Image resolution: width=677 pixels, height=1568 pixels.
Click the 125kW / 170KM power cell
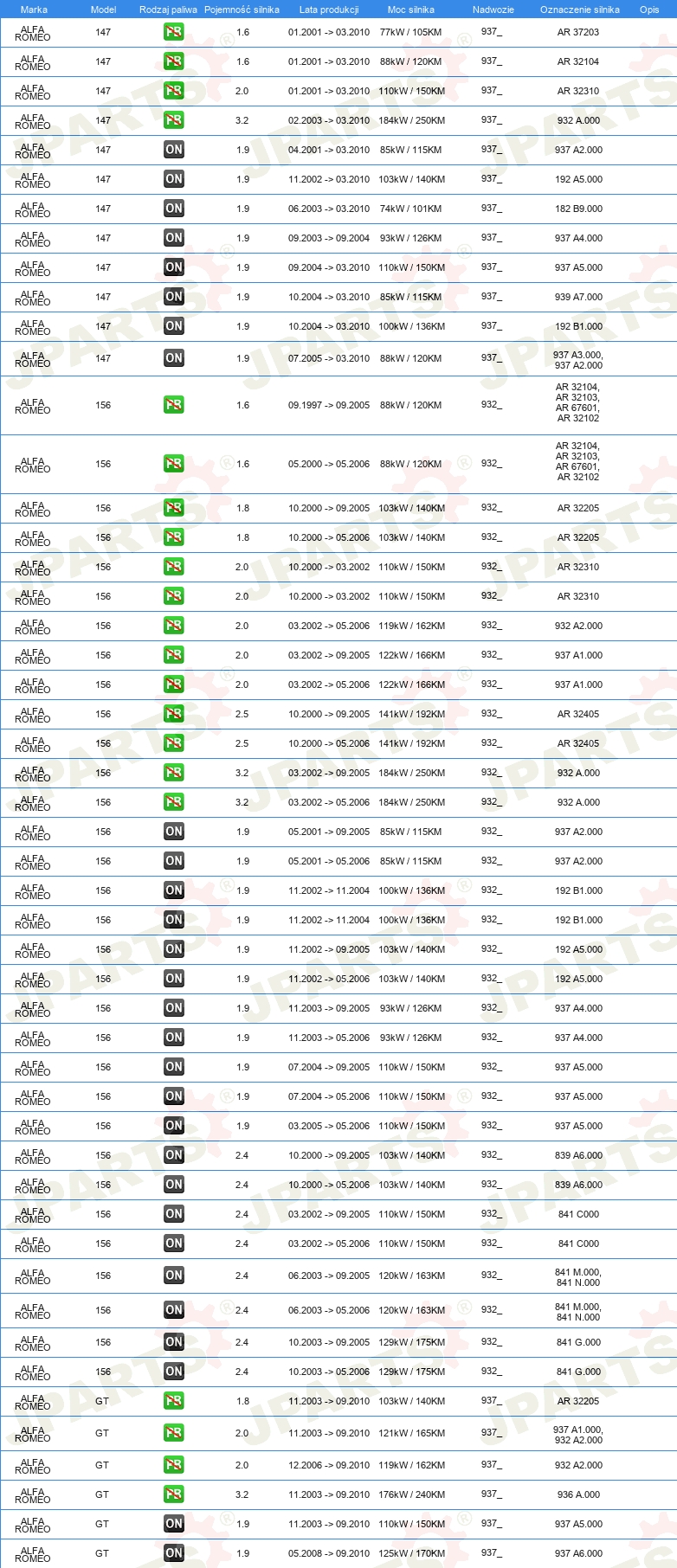click(x=412, y=1553)
